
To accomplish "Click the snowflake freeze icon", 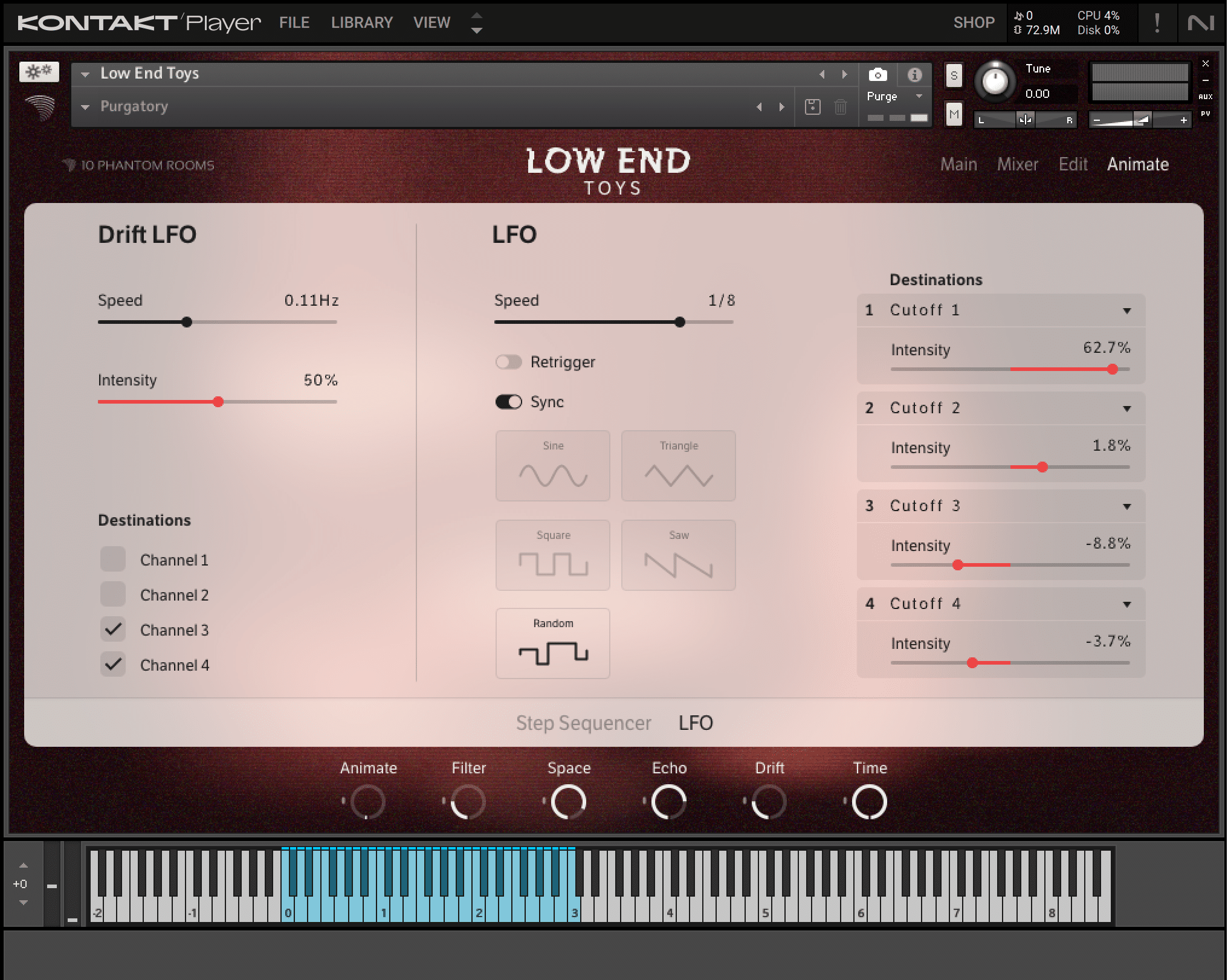I will [39, 72].
